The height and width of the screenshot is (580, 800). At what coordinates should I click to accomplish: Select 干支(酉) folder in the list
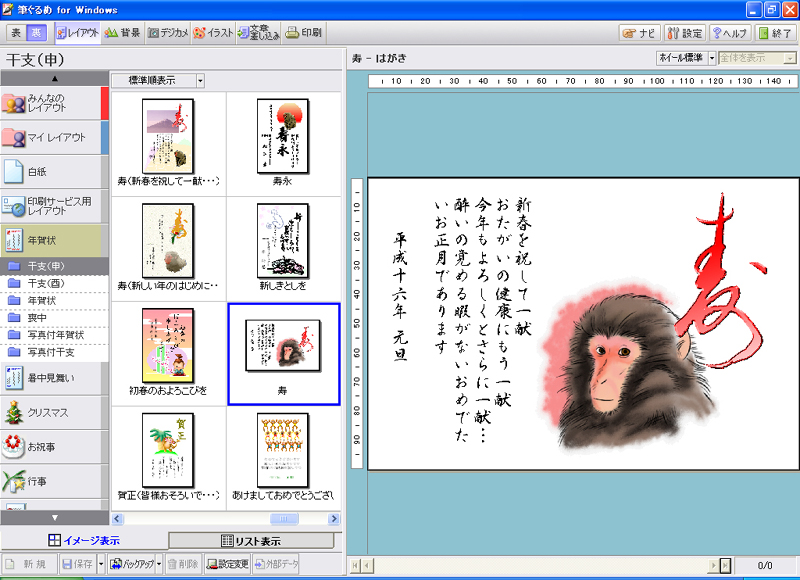click(46, 283)
